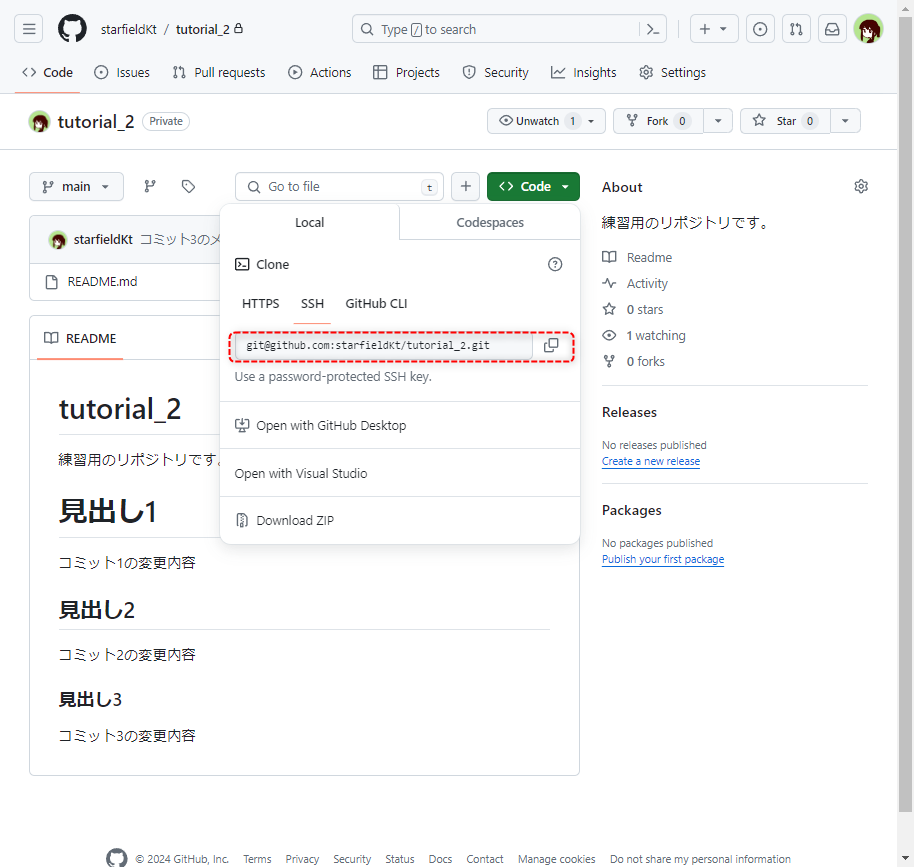Toggle the green Code dropdown button

click(533, 187)
